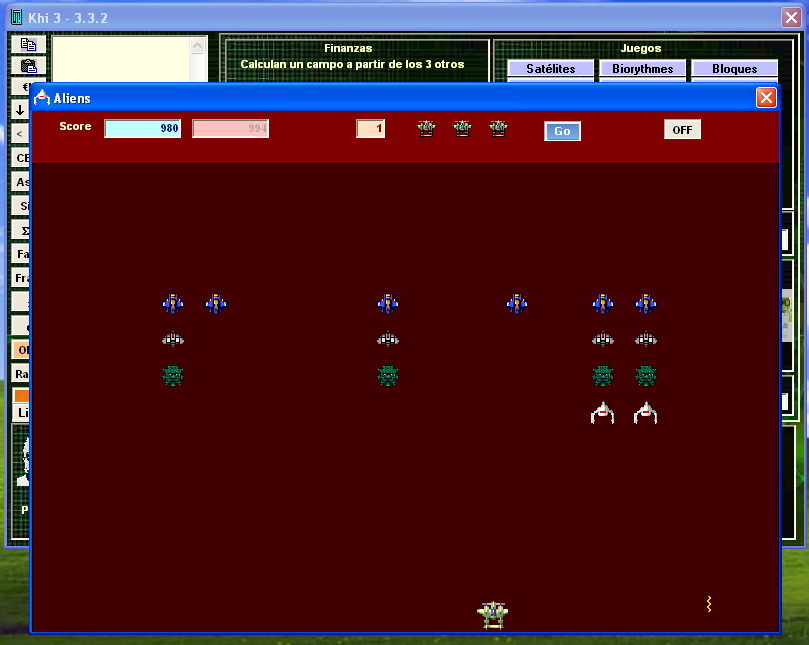Open Bloques game in Khi 3 Juegos
Viewport: 809px width, 645px height.
pyautogui.click(x=735, y=69)
